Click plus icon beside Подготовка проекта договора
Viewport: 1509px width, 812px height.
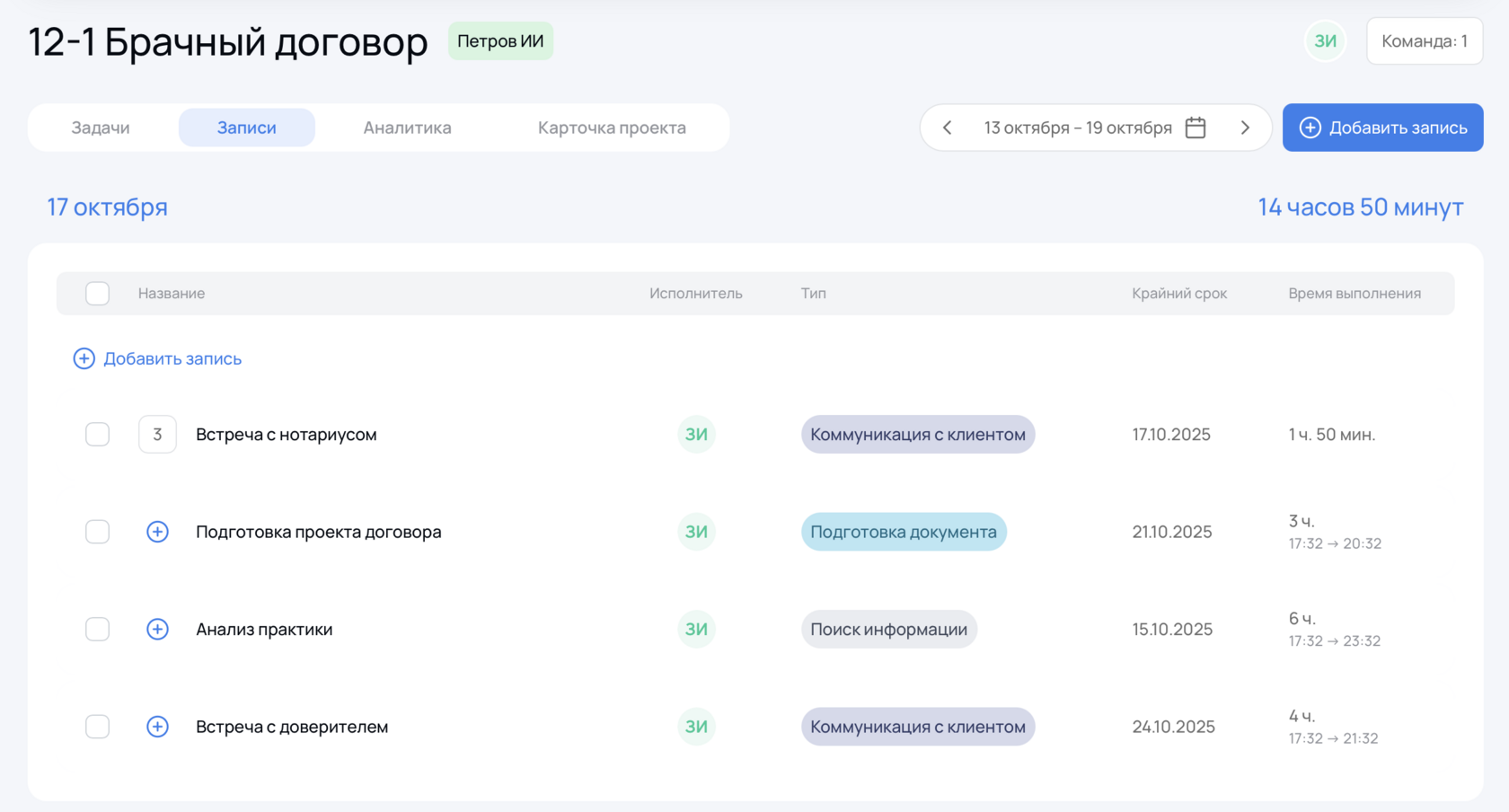click(x=157, y=532)
